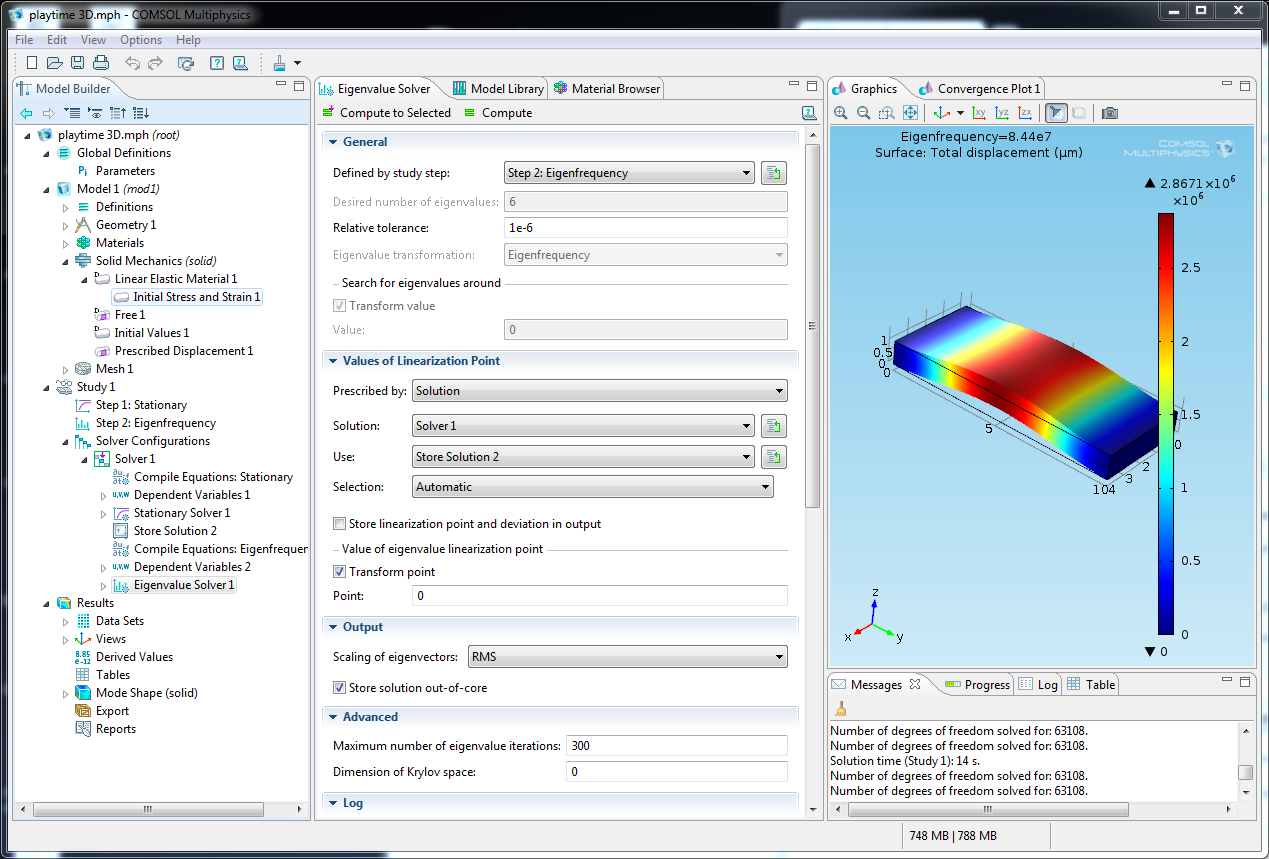The image size is (1269, 859).
Task: Click the Save file toolbar icon
Action: 78,63
